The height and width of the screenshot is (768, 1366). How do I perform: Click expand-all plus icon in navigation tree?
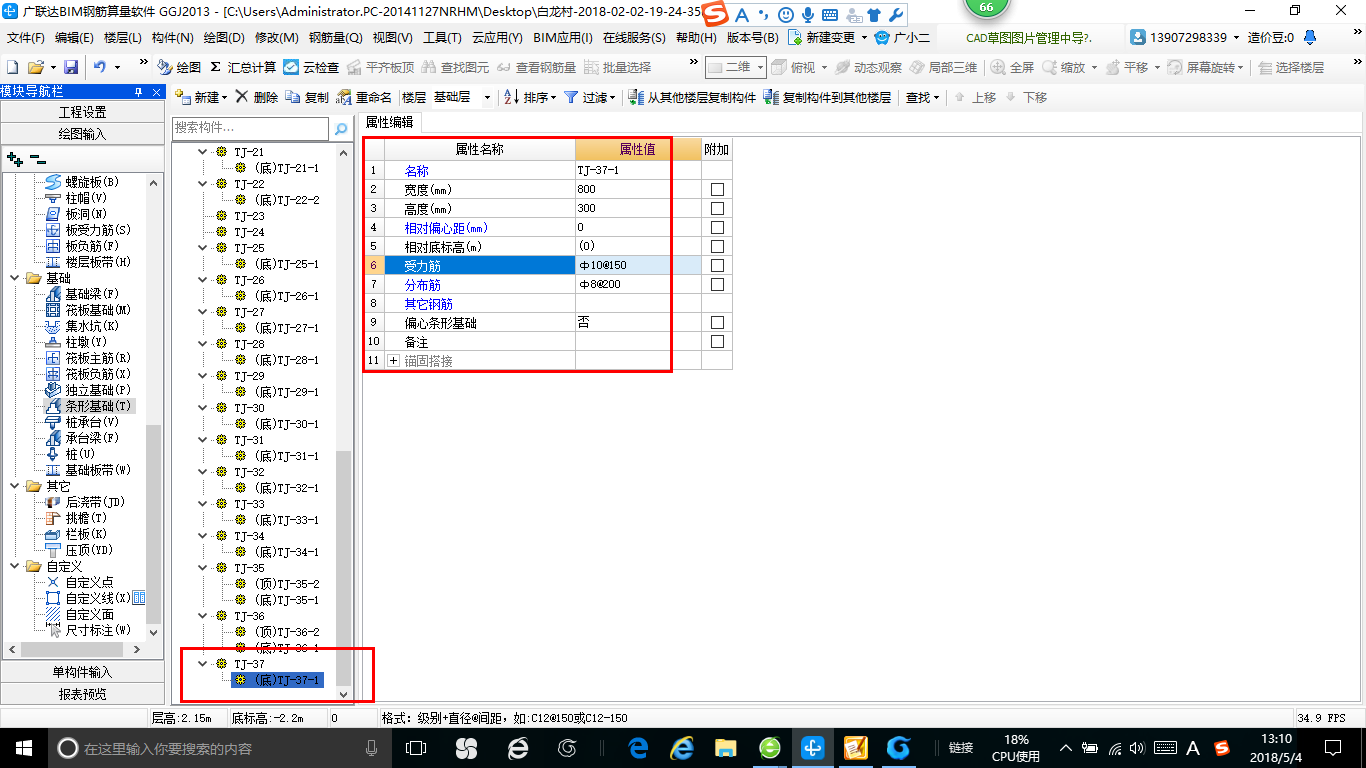[15, 158]
